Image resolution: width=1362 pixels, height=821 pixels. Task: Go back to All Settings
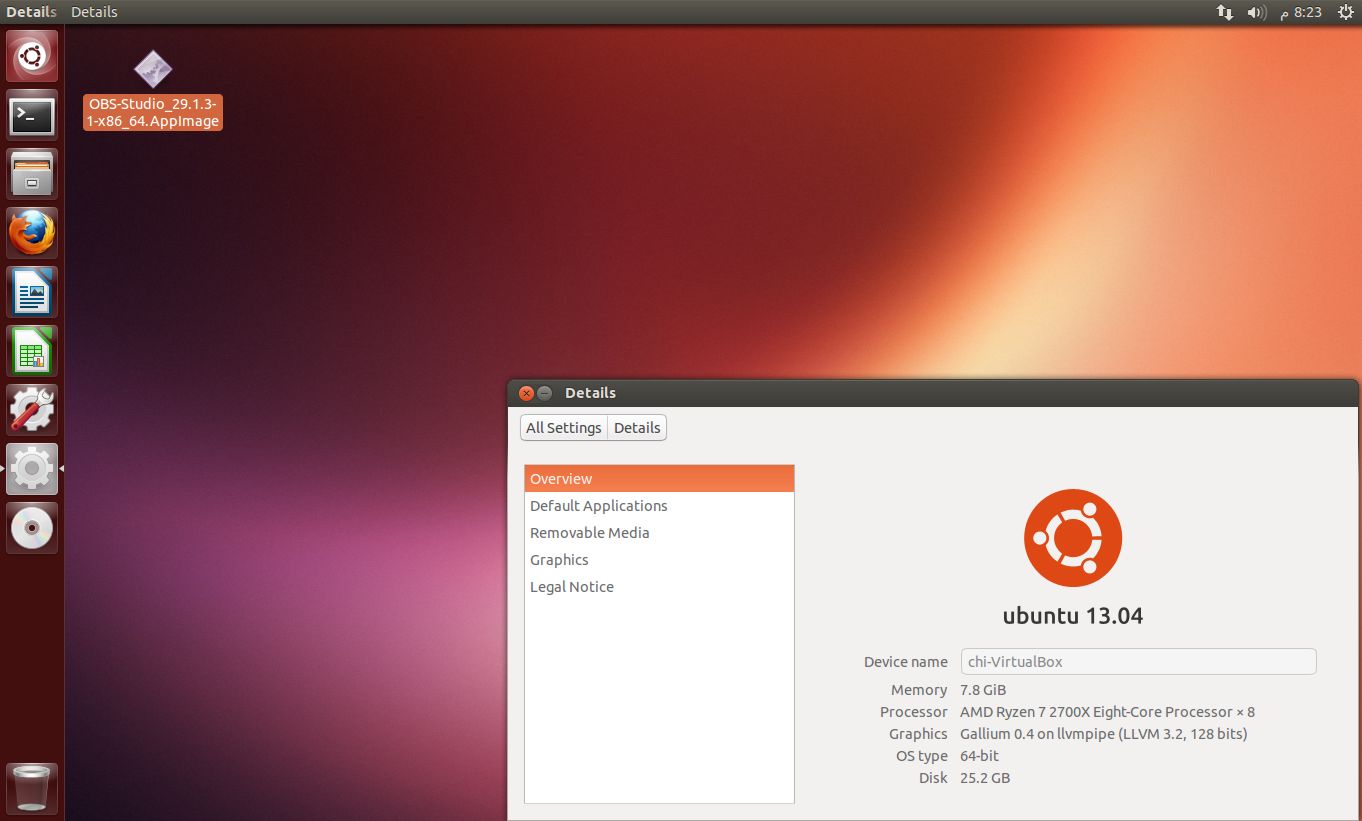[564, 428]
